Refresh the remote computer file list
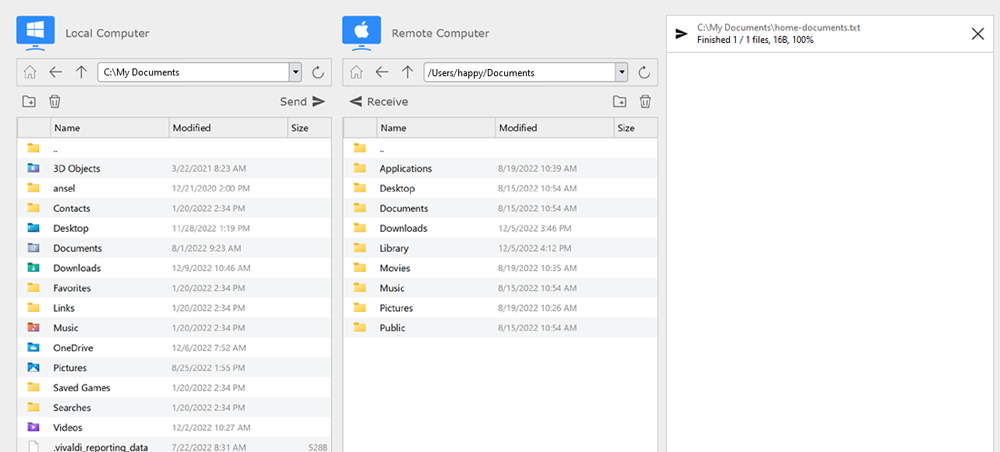The height and width of the screenshot is (452, 1000). click(x=644, y=72)
